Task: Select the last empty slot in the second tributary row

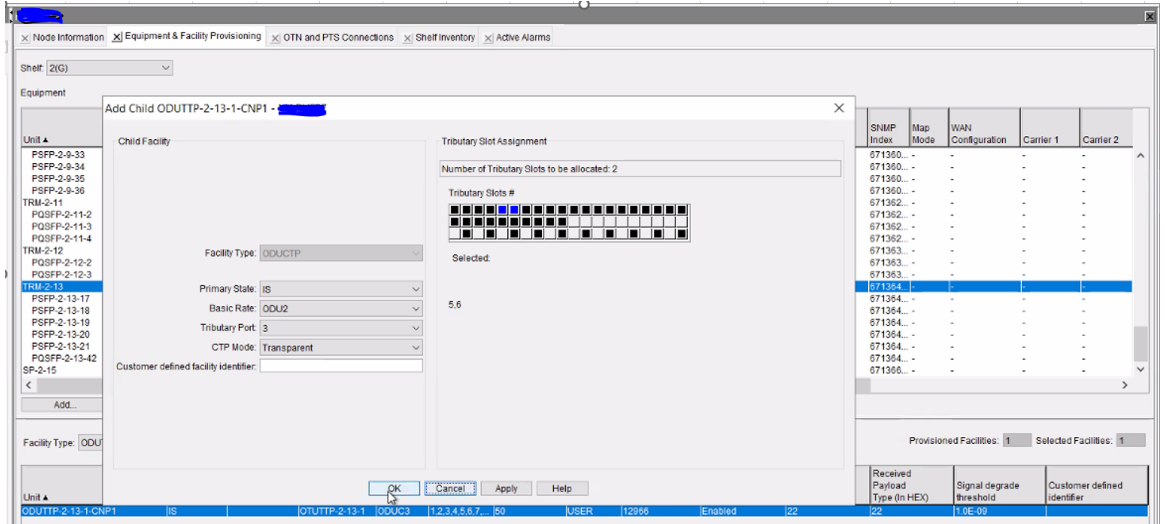Action: (682, 222)
